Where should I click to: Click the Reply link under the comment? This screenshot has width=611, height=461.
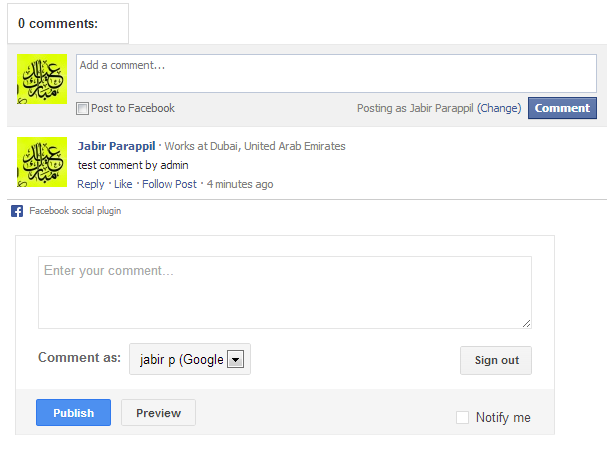tap(90, 184)
